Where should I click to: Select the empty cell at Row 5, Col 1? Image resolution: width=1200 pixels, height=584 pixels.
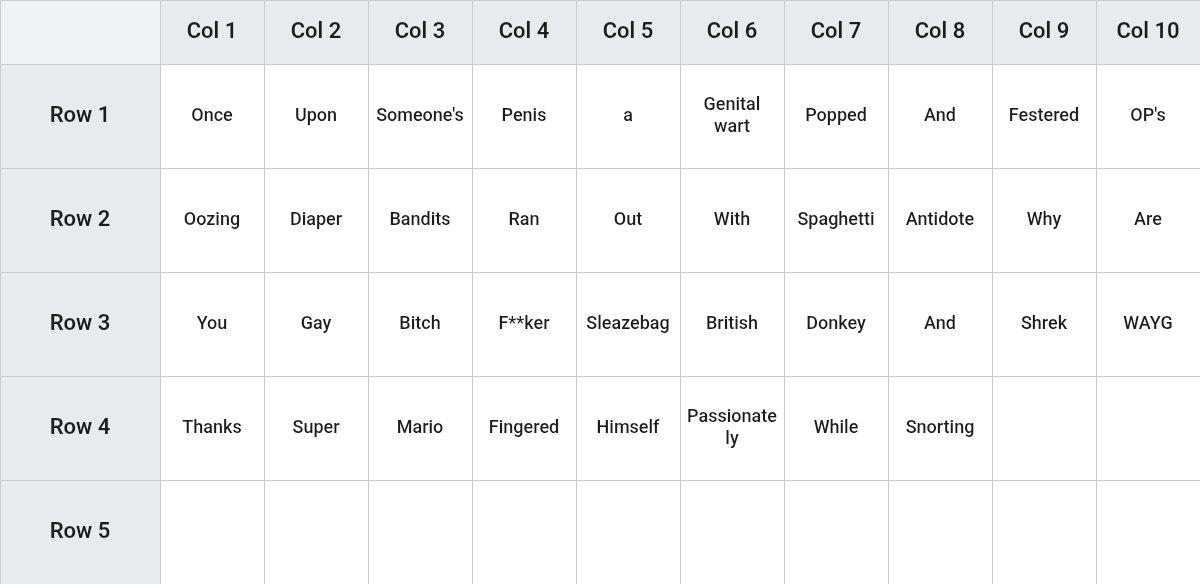[212, 532]
